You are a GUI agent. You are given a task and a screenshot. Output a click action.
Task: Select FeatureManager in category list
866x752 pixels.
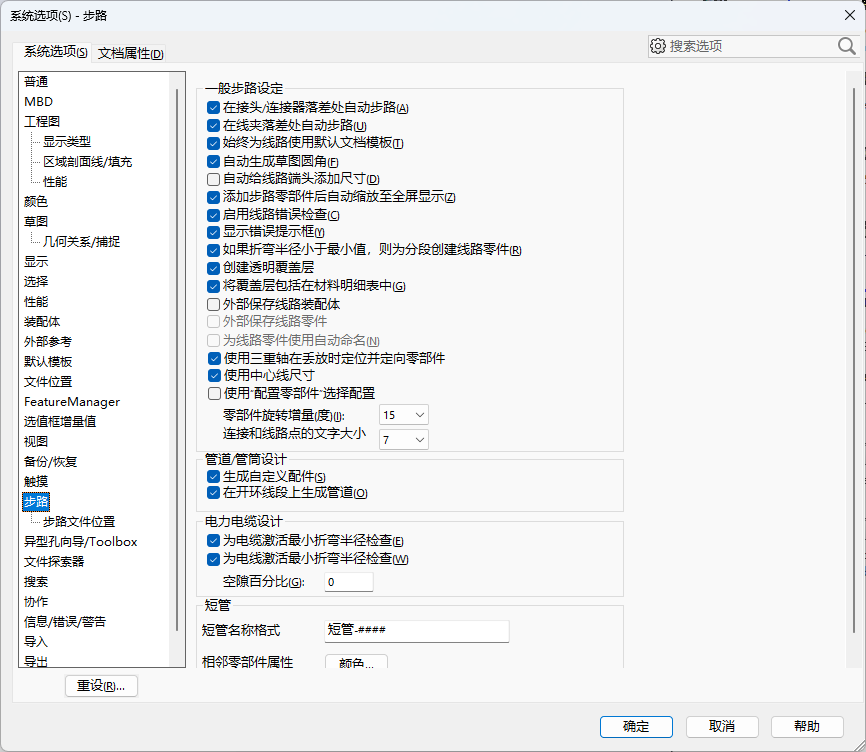(x=72, y=402)
